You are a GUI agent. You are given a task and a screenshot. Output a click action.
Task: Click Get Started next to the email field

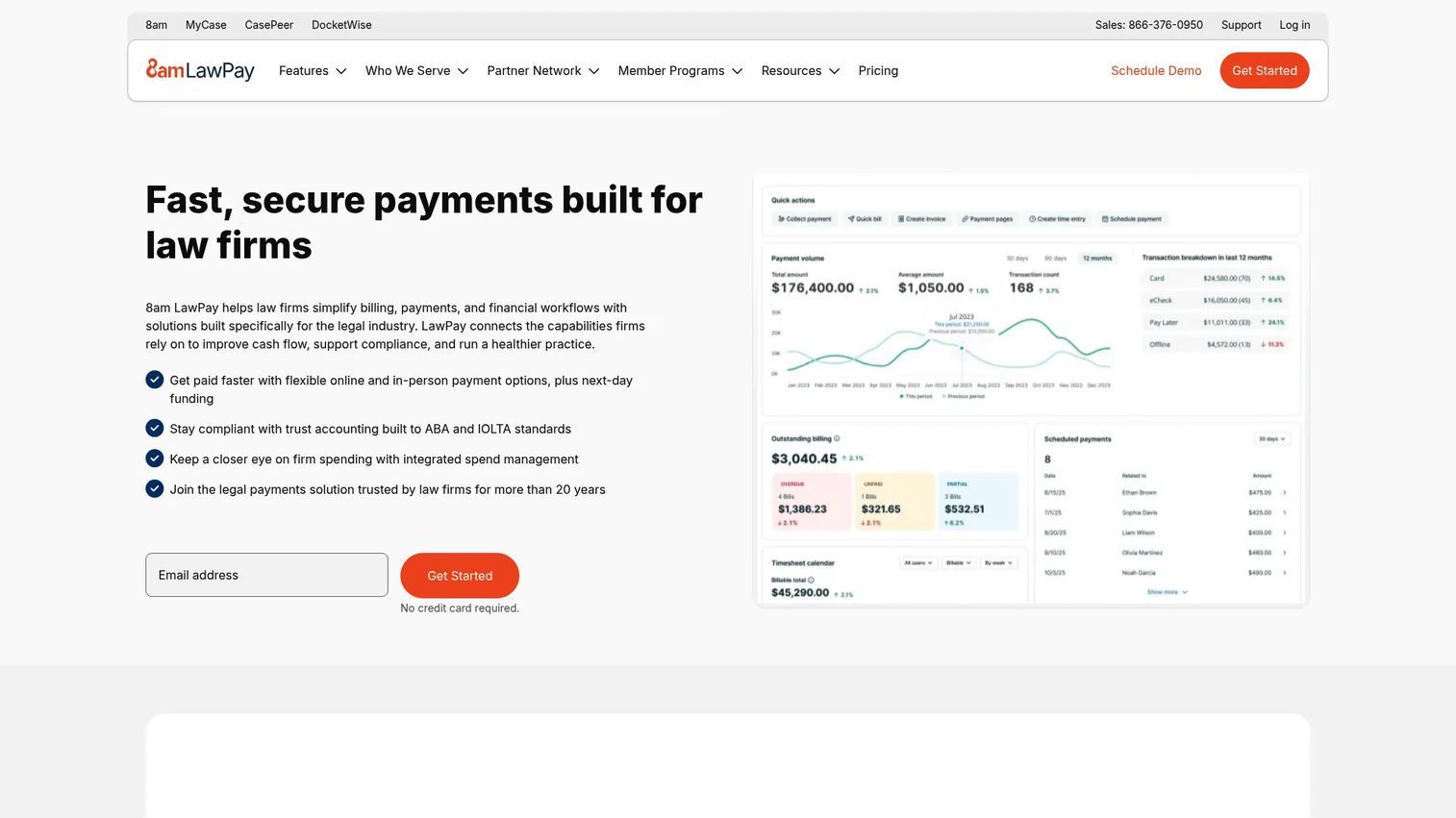tap(460, 576)
